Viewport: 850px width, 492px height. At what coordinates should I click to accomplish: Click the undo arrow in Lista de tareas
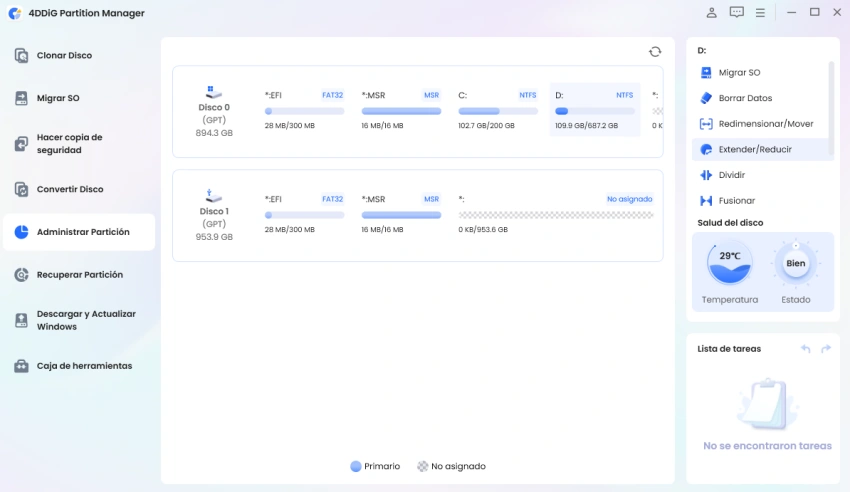(806, 349)
